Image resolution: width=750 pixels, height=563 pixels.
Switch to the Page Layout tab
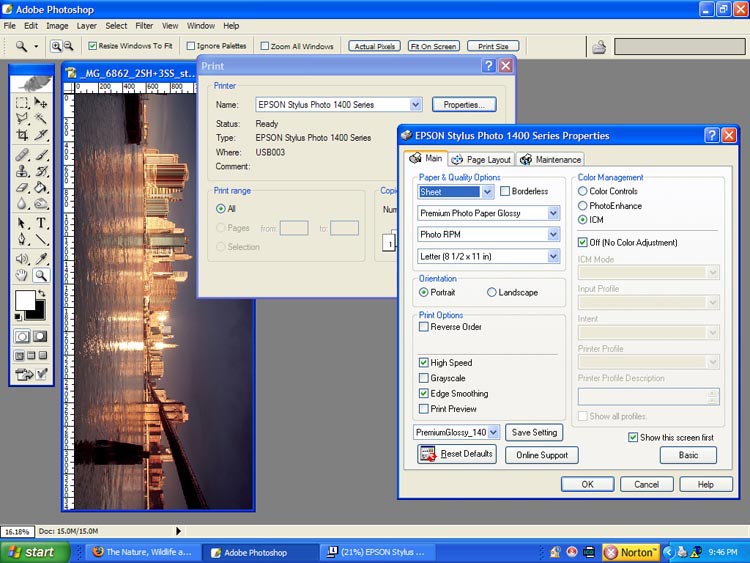pyautogui.click(x=482, y=159)
